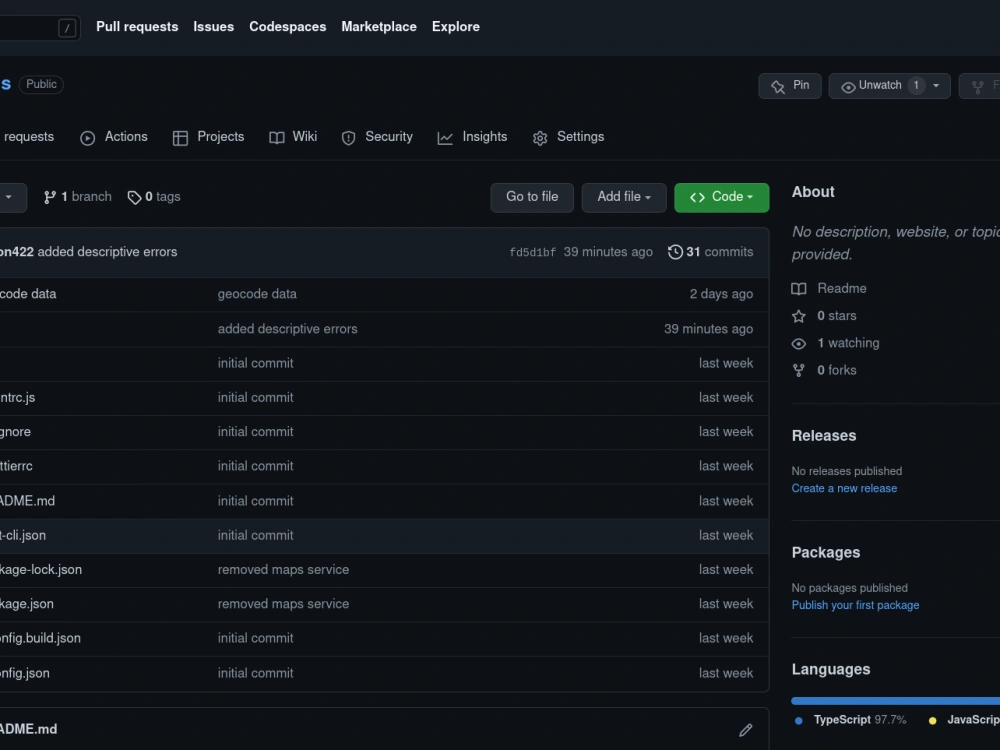The image size is (1000, 750).
Task: Open the Projects tab
Action: (x=209, y=137)
